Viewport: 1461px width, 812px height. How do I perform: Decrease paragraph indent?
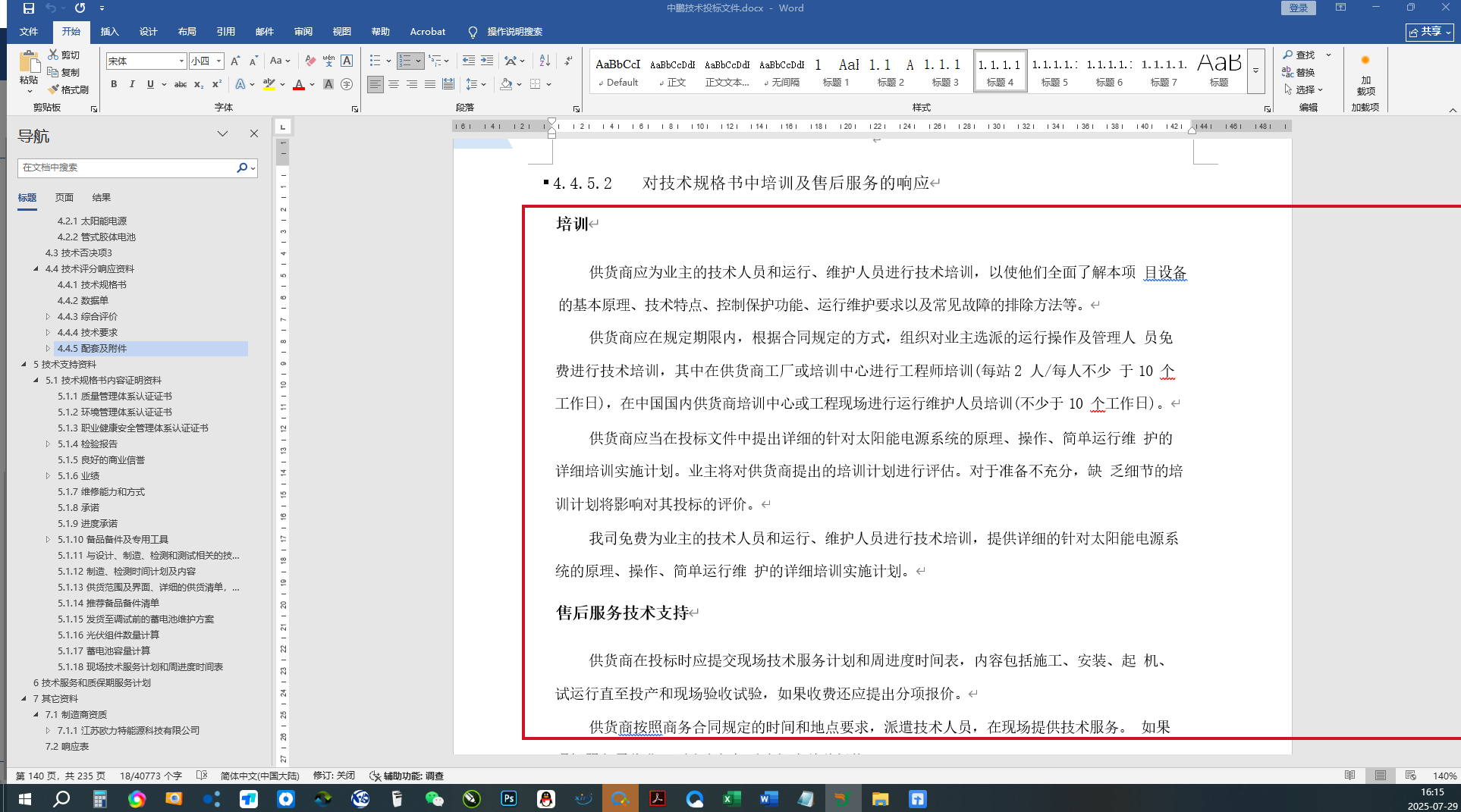point(469,61)
